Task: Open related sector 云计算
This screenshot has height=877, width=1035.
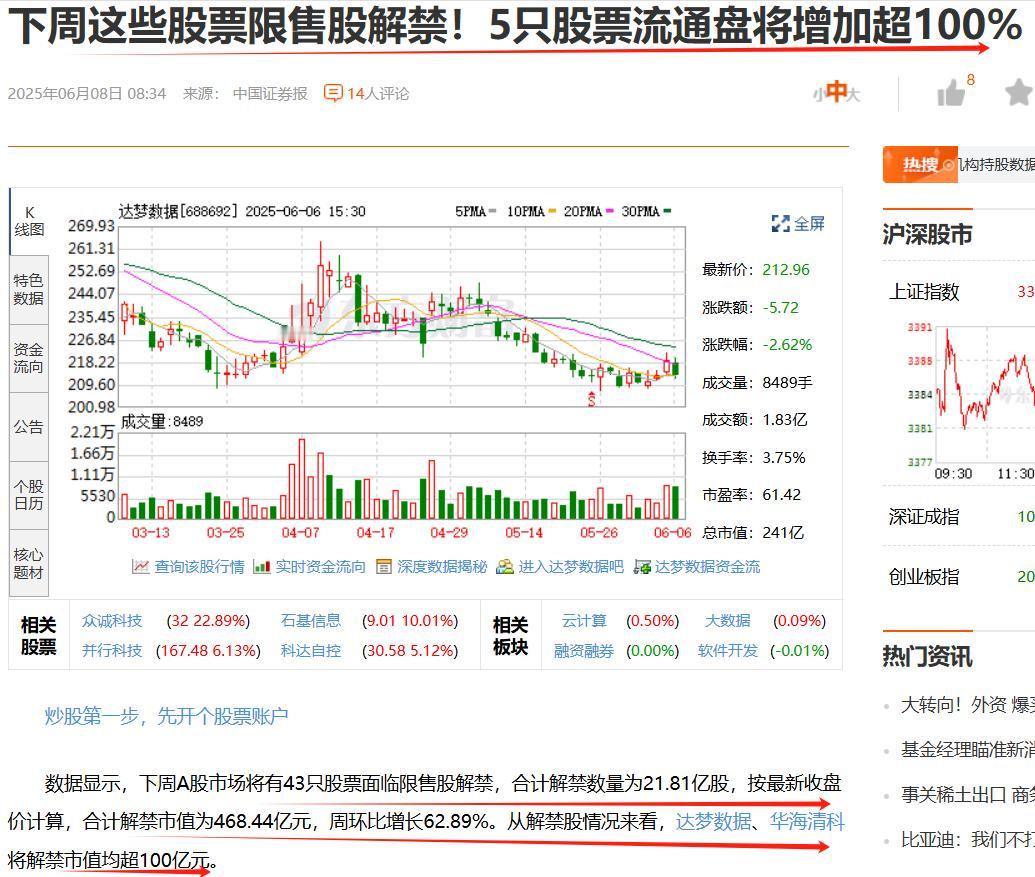Action: (x=584, y=621)
